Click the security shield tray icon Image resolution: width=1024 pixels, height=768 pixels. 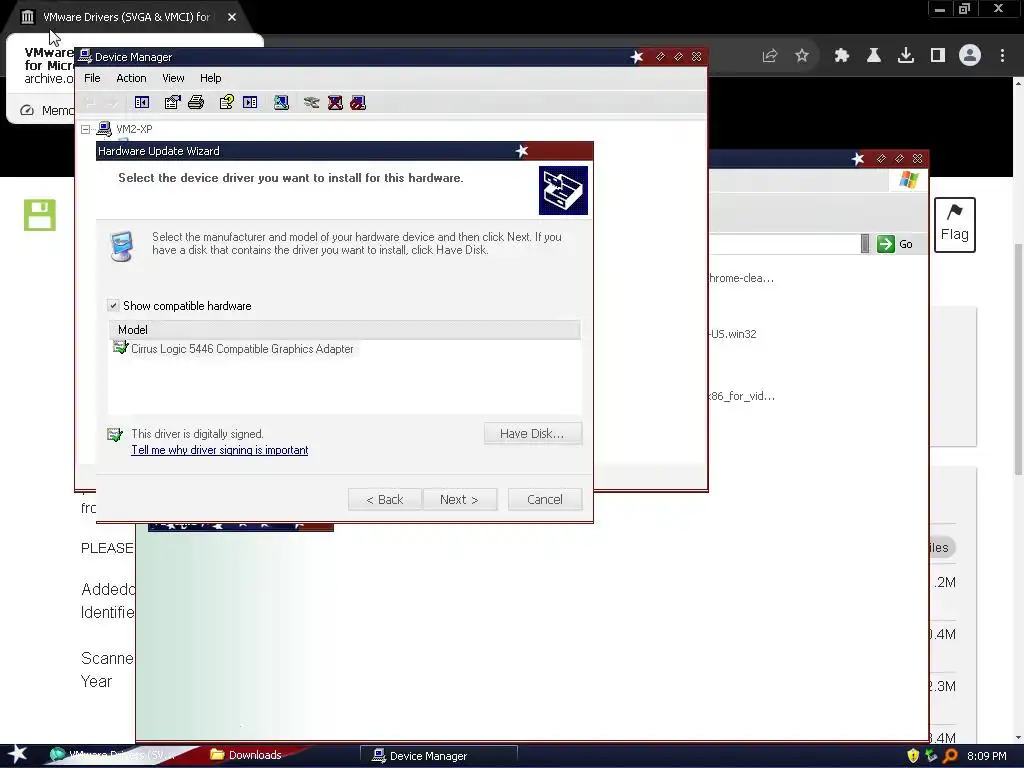click(x=913, y=756)
